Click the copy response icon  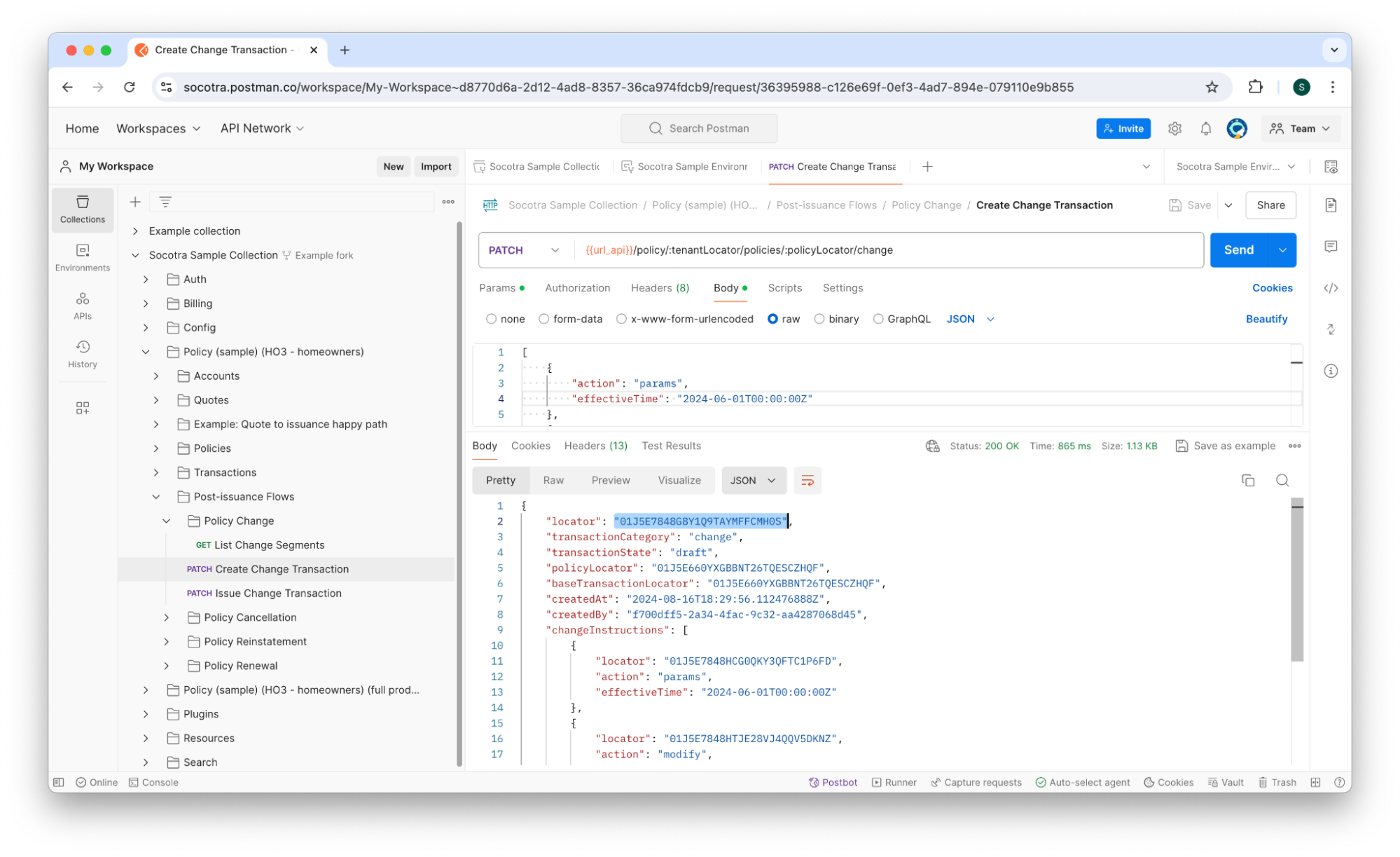pyautogui.click(x=1247, y=480)
